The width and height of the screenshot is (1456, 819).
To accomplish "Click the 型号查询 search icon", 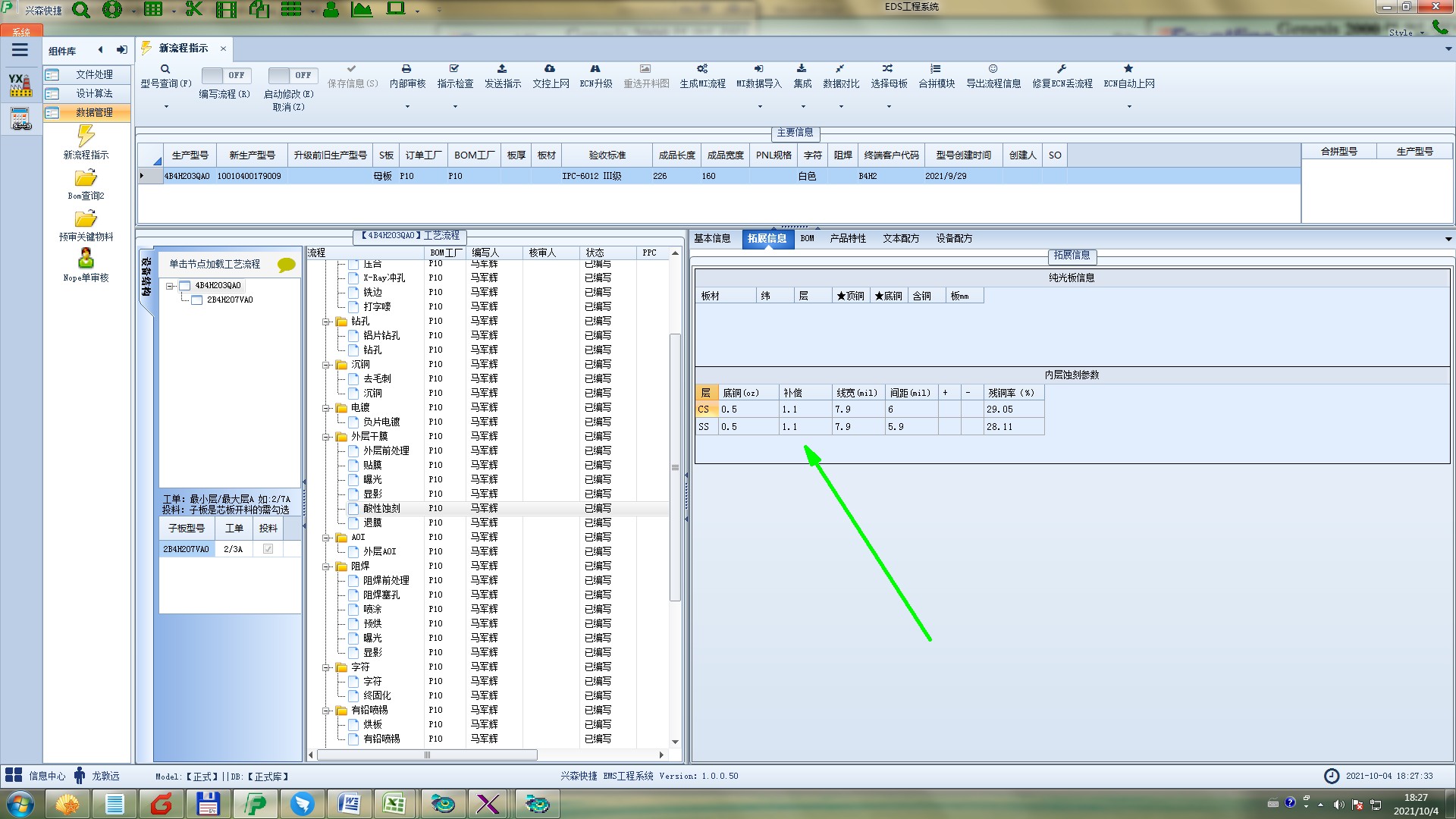I will (165, 69).
